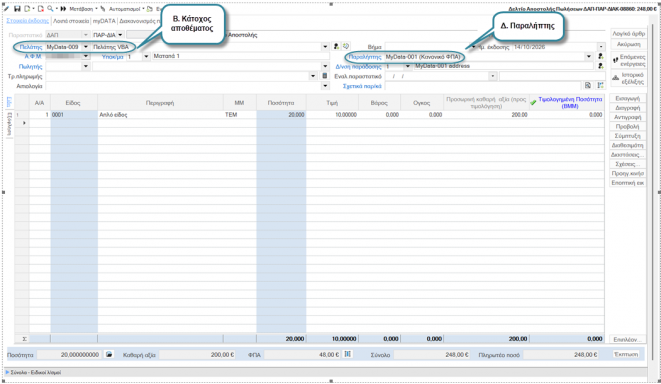Open the Δ/νση παράδοσης number dropdown
661x384 pixels.
[x=407, y=66]
